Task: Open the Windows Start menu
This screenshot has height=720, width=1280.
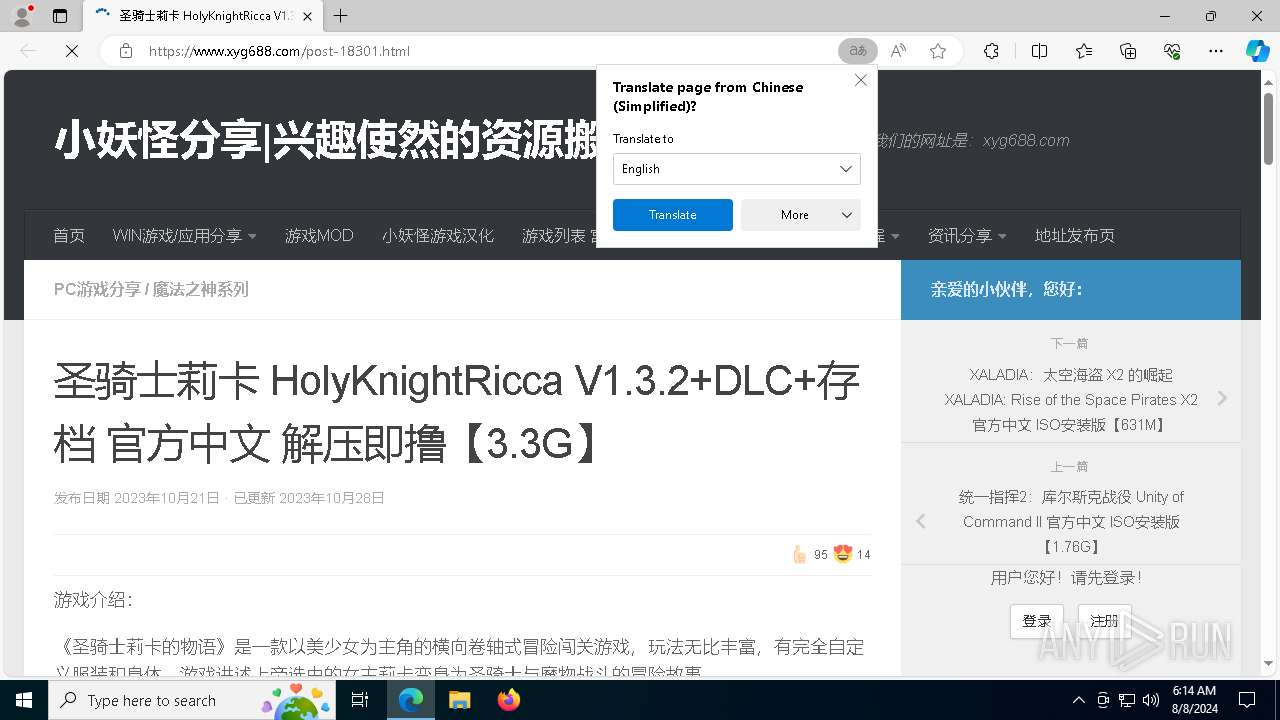Action: [24, 700]
